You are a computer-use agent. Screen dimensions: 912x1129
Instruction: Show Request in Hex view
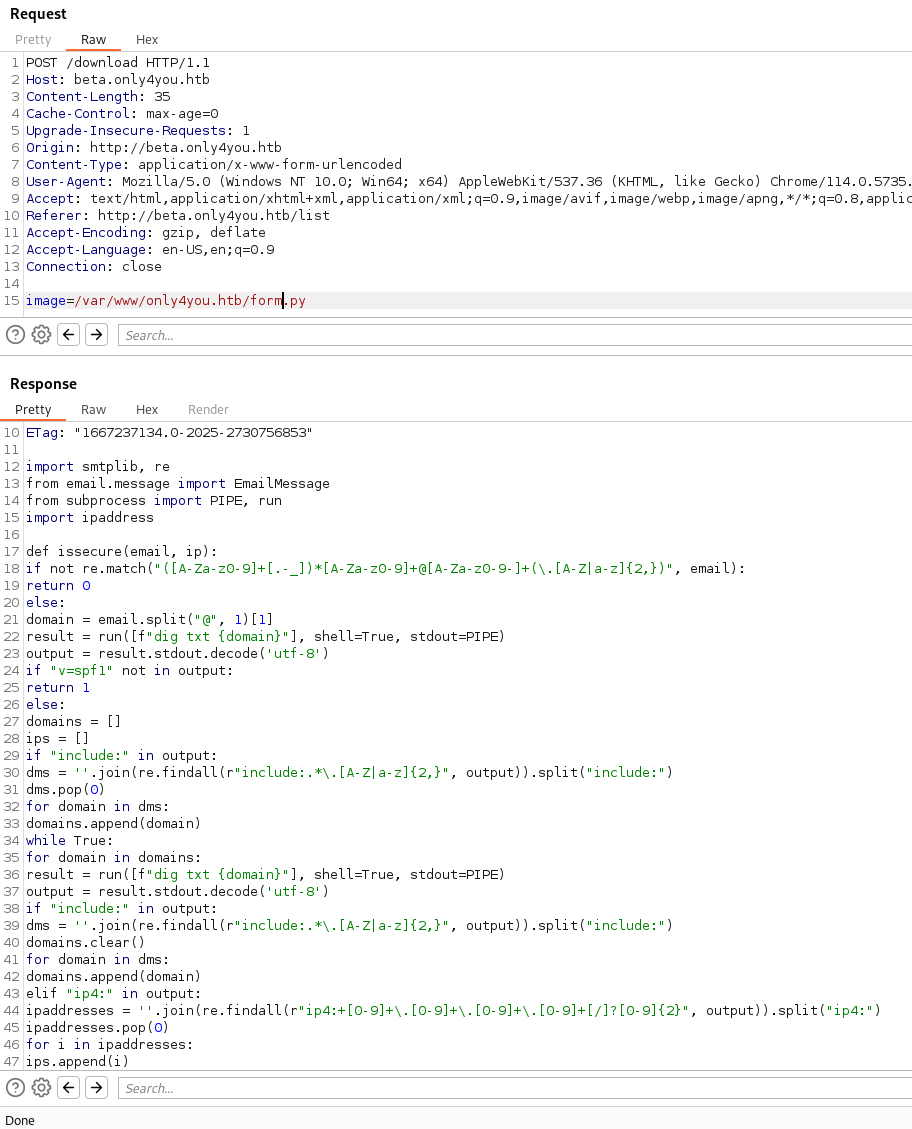point(147,40)
